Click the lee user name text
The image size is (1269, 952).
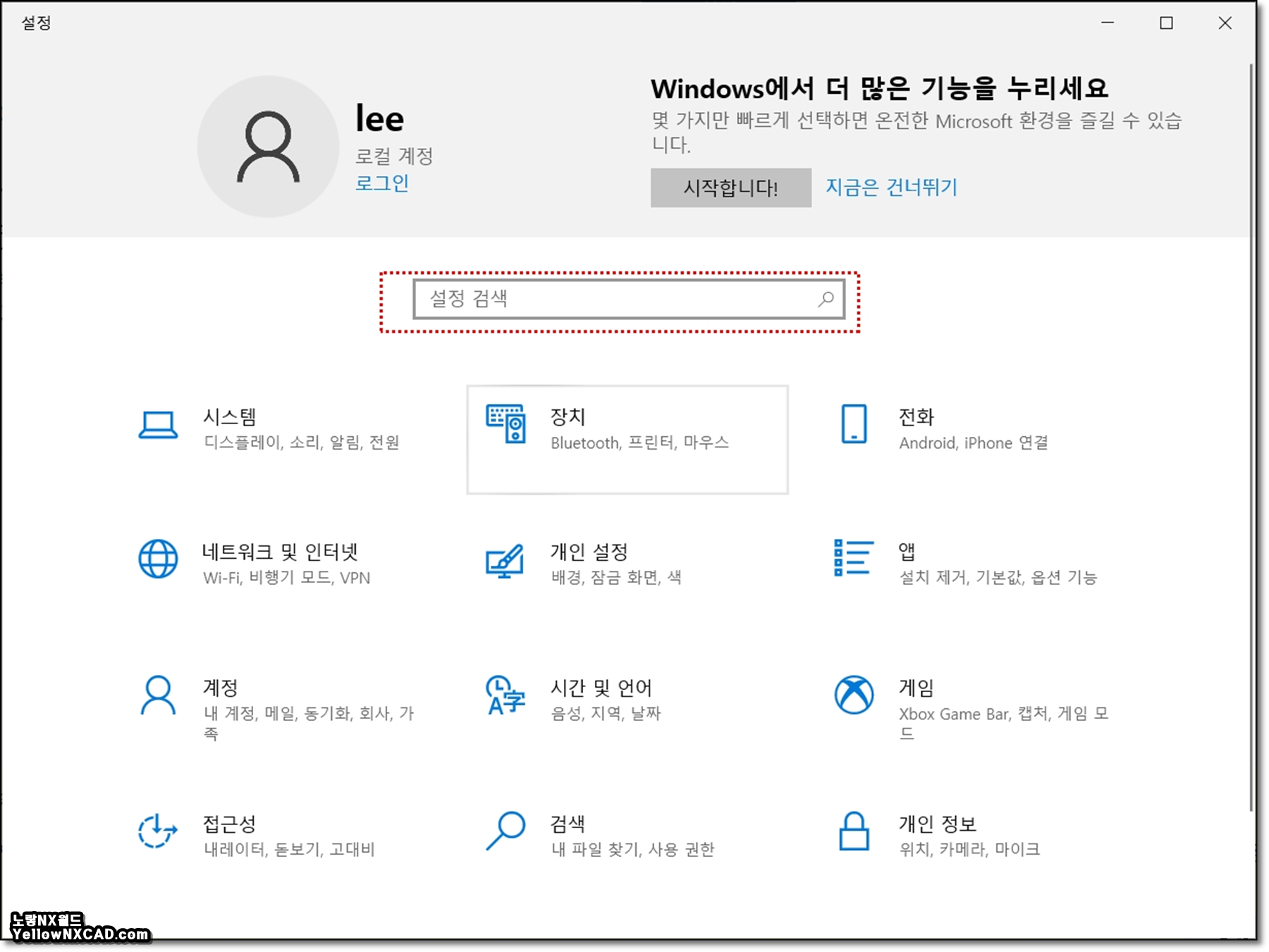pyautogui.click(x=379, y=118)
